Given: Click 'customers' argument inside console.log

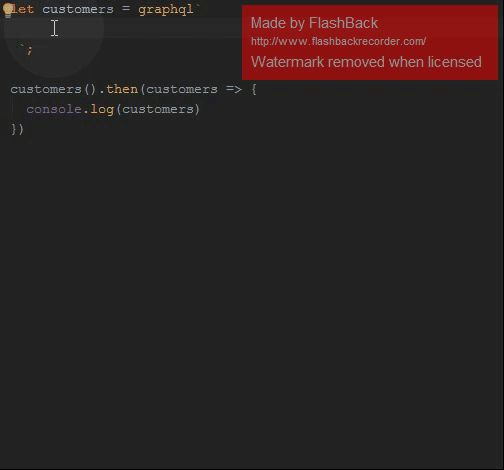Looking at the screenshot, I should pyautogui.click(x=158, y=109).
